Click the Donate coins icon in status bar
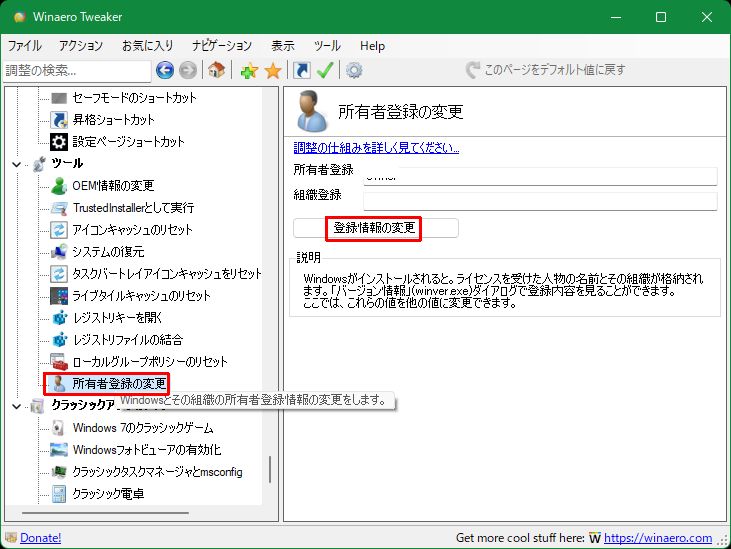This screenshot has height=549, width=731. pyautogui.click(x=11, y=538)
